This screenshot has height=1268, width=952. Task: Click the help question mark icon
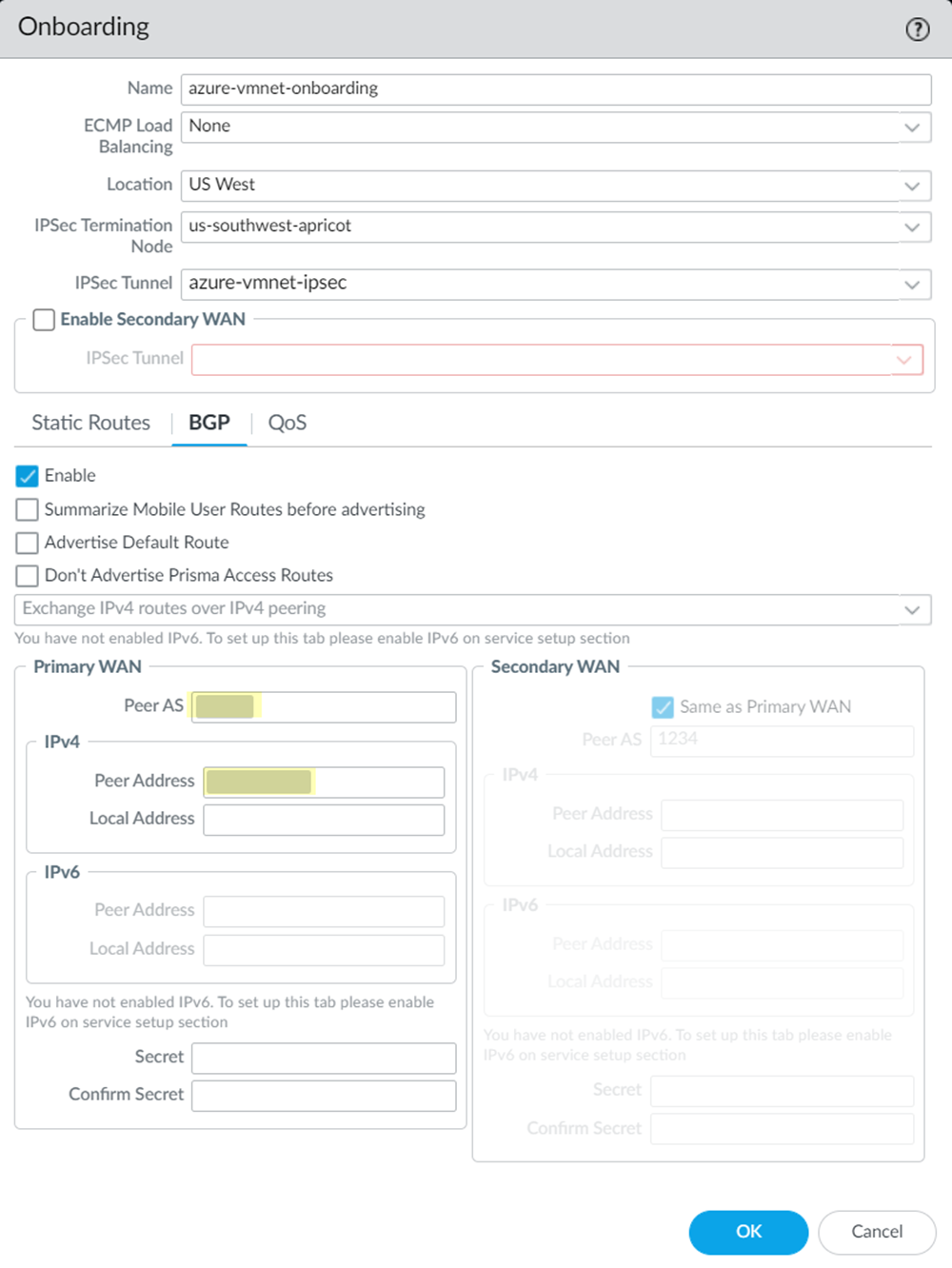[917, 30]
